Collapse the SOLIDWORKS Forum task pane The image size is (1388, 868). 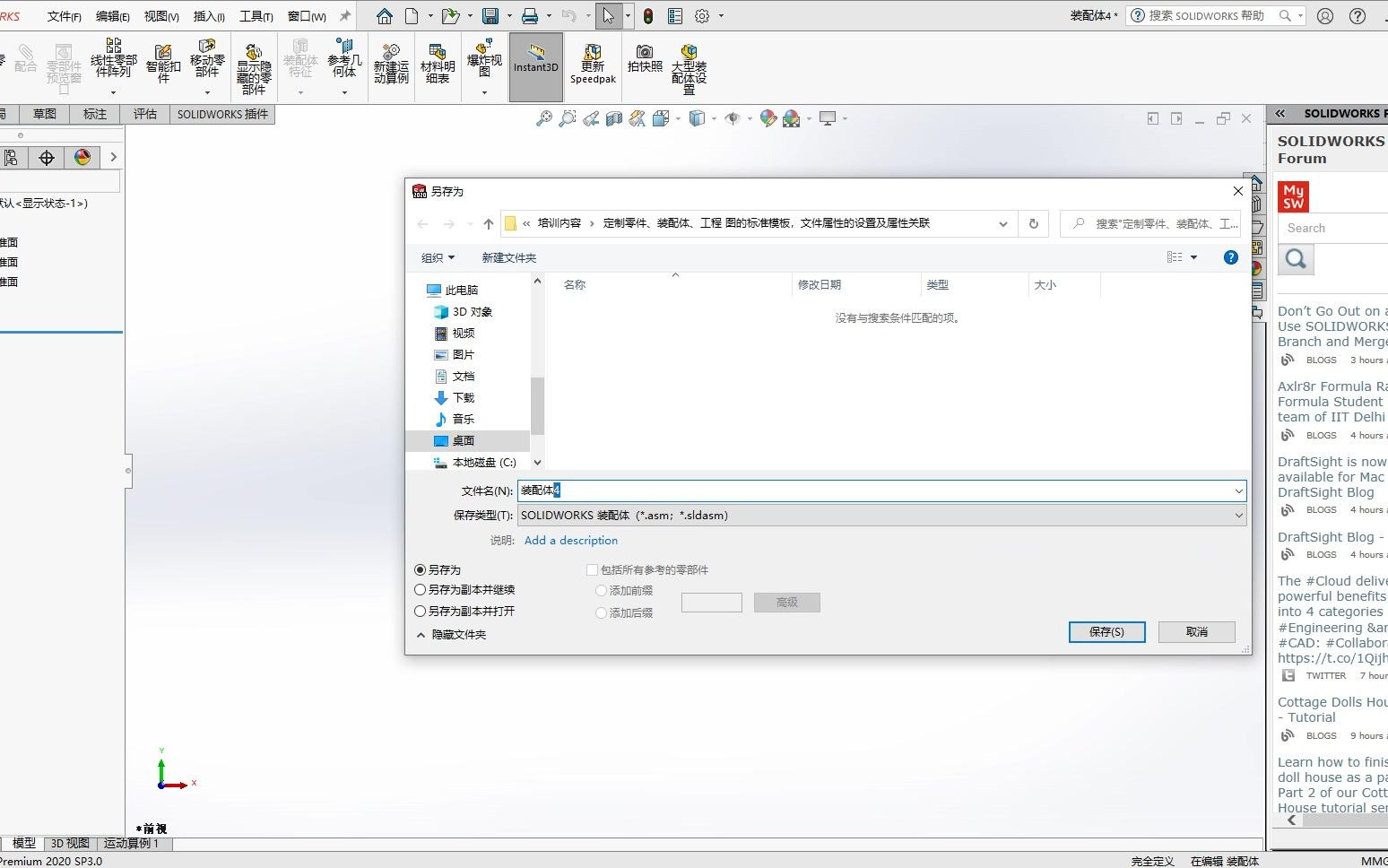[x=1280, y=114]
